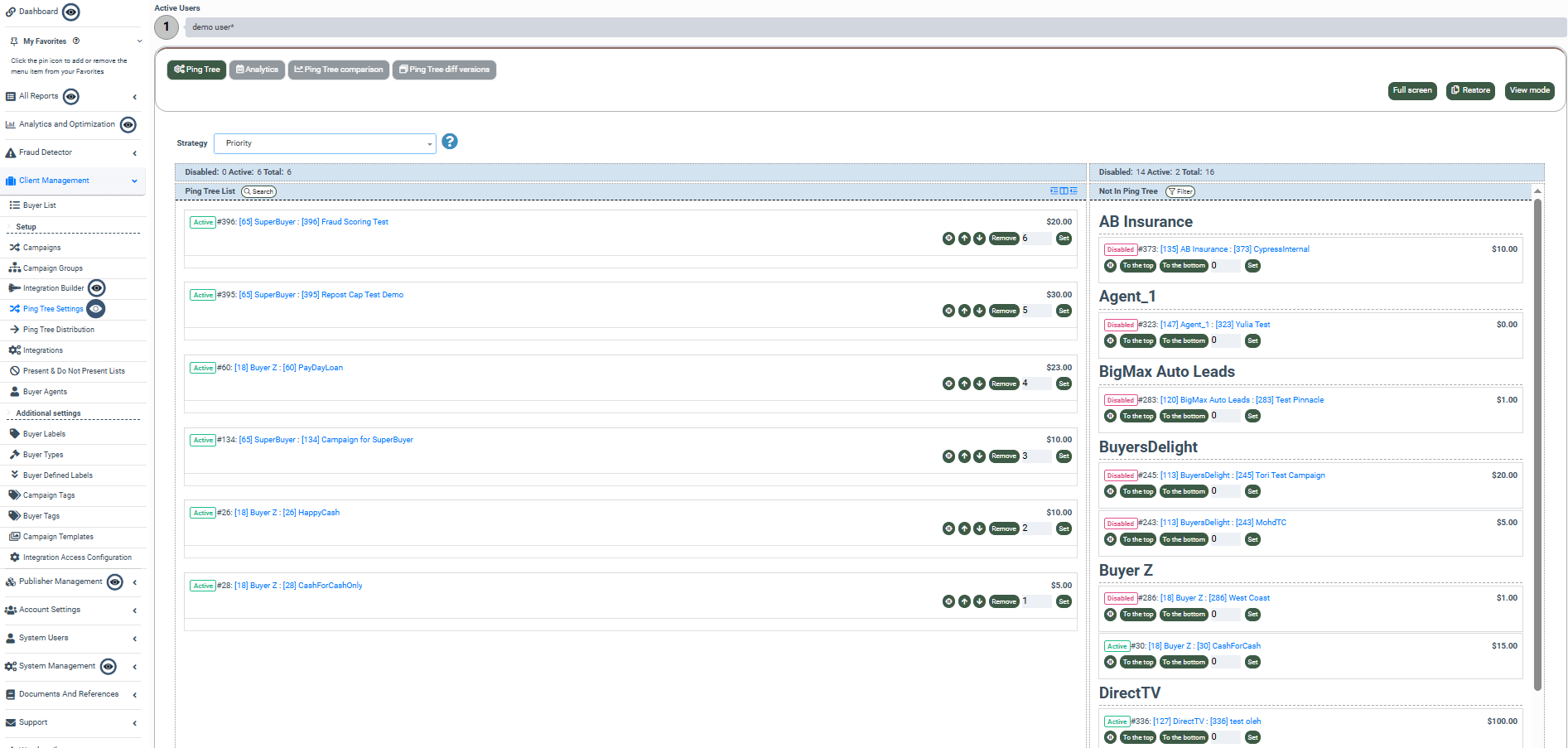The width and height of the screenshot is (1568, 748).
Task: Expand the Publisher Management menu
Action: [x=135, y=582]
